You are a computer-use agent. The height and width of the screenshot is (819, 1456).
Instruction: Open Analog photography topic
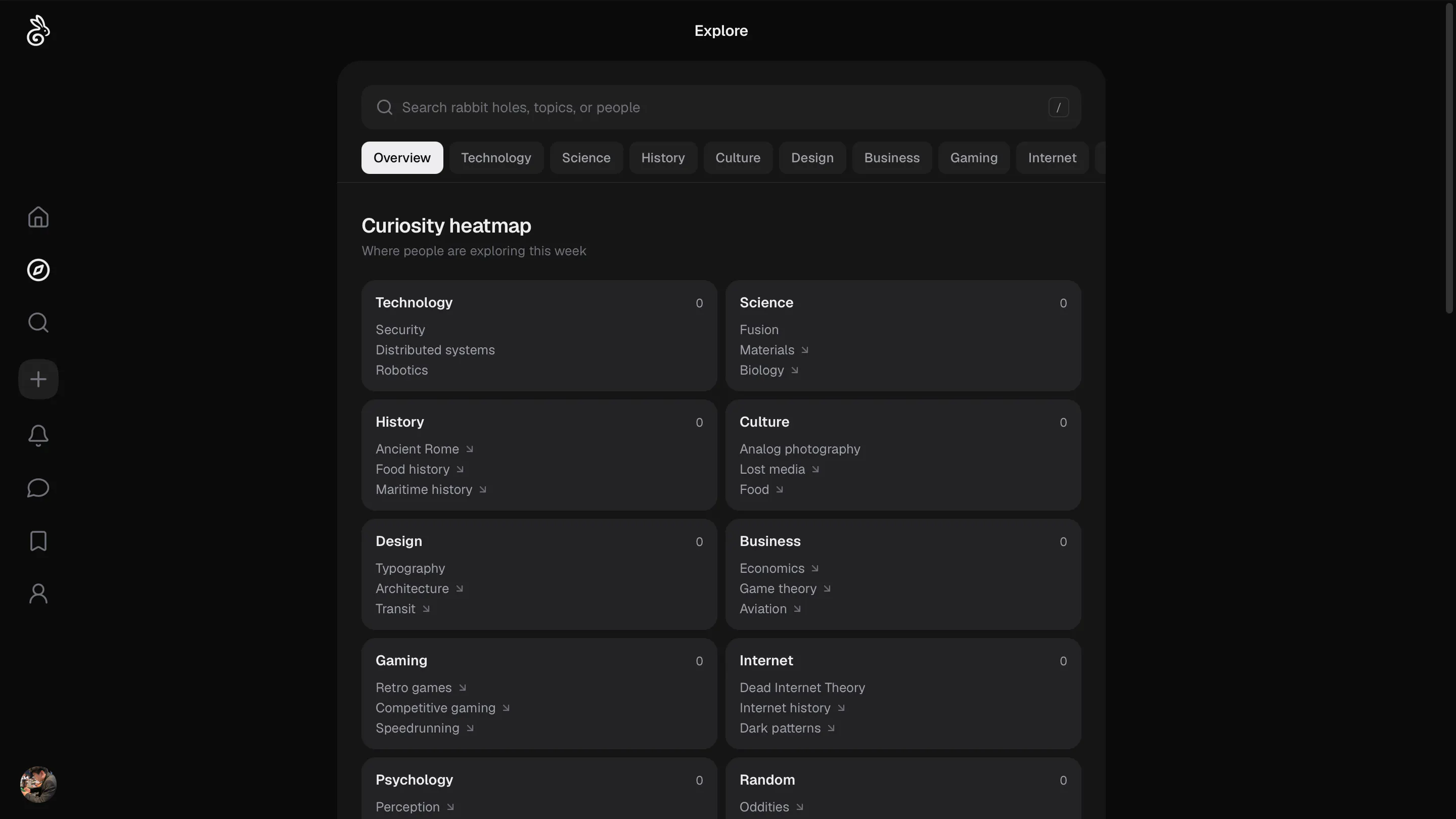coord(799,449)
